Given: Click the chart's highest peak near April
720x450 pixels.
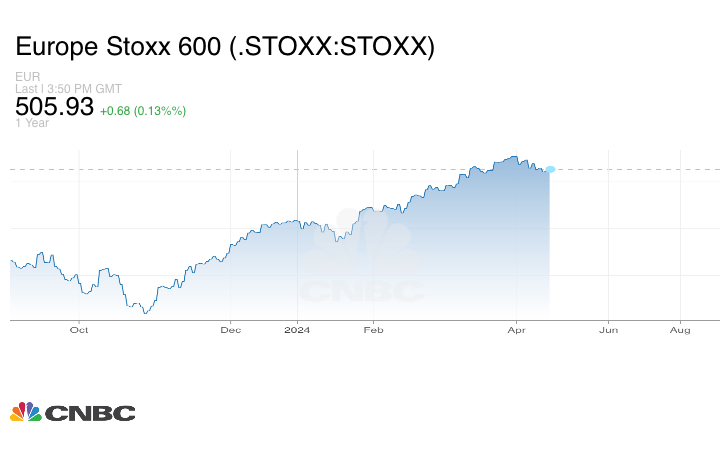Looking at the screenshot, I should point(513,157).
